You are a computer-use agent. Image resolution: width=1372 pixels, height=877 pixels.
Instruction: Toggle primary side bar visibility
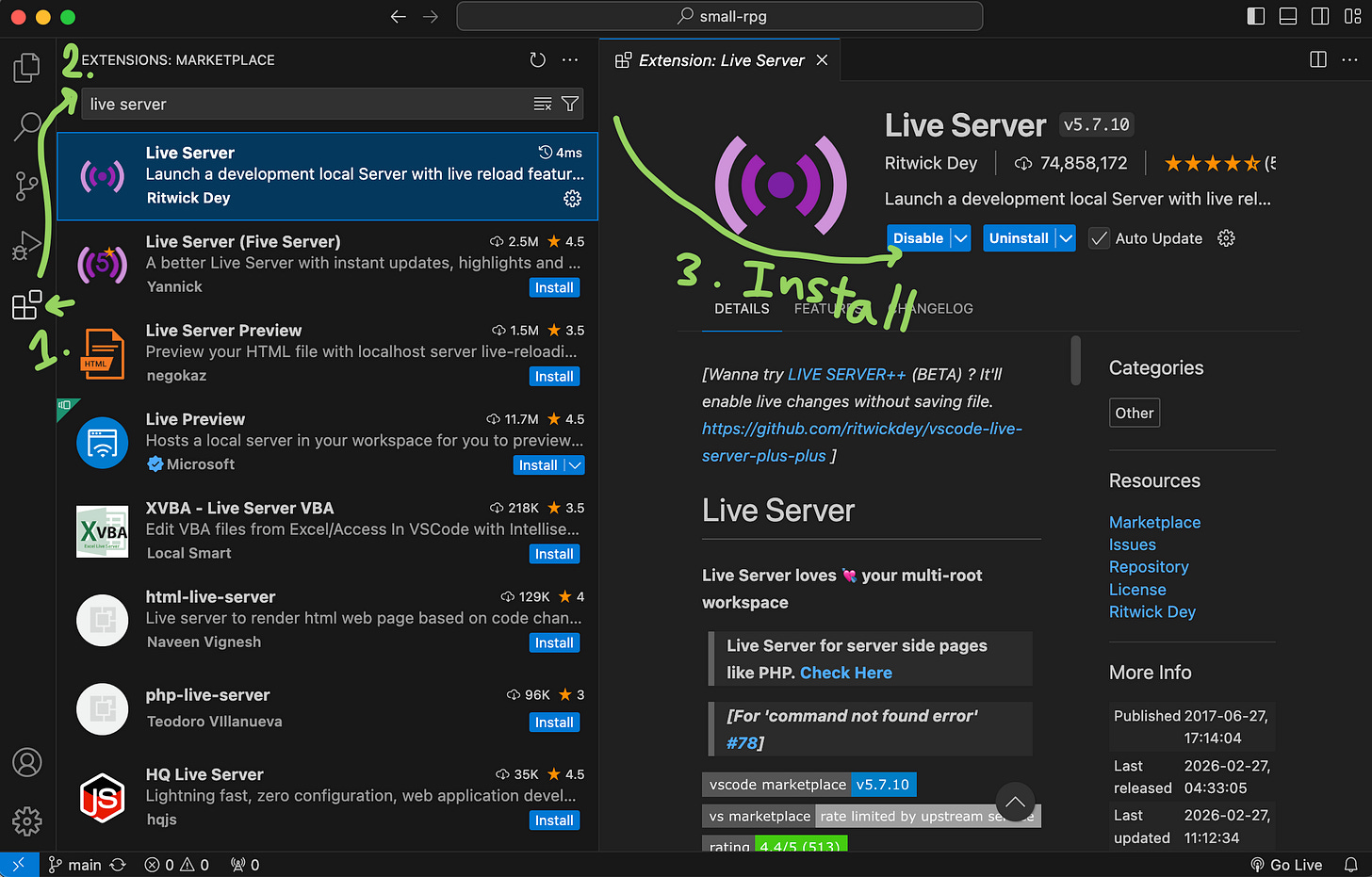pos(1255,16)
